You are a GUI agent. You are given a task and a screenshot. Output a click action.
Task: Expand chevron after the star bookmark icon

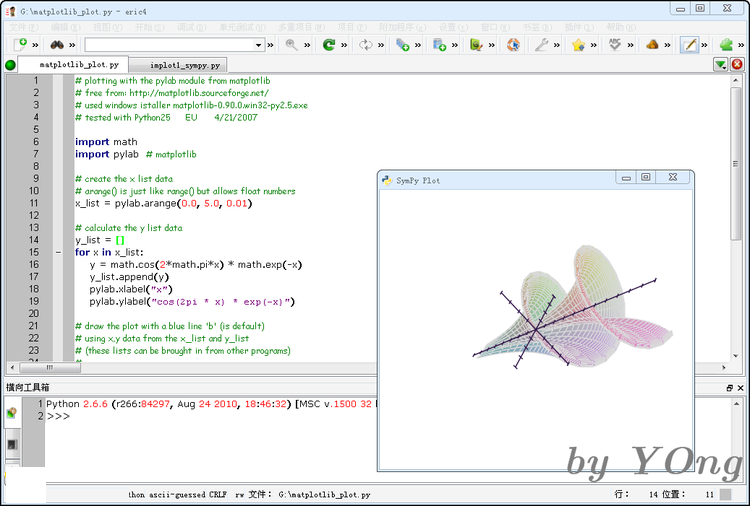(594, 45)
